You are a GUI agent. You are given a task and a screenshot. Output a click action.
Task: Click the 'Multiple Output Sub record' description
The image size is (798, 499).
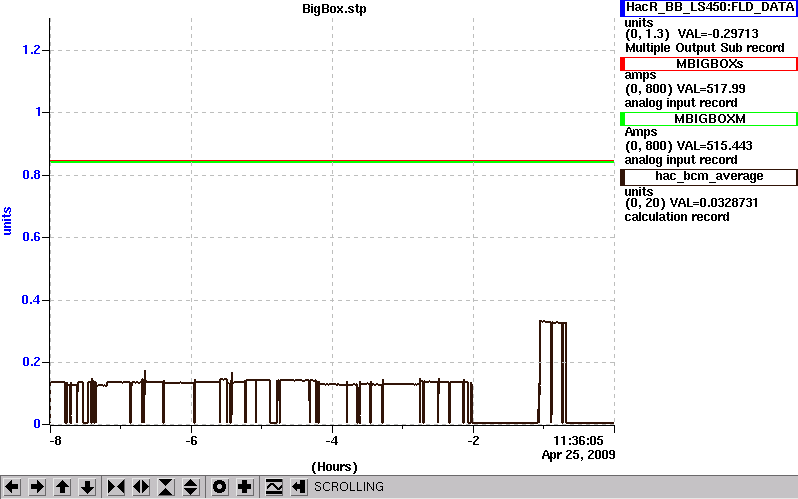[x=705, y=48]
